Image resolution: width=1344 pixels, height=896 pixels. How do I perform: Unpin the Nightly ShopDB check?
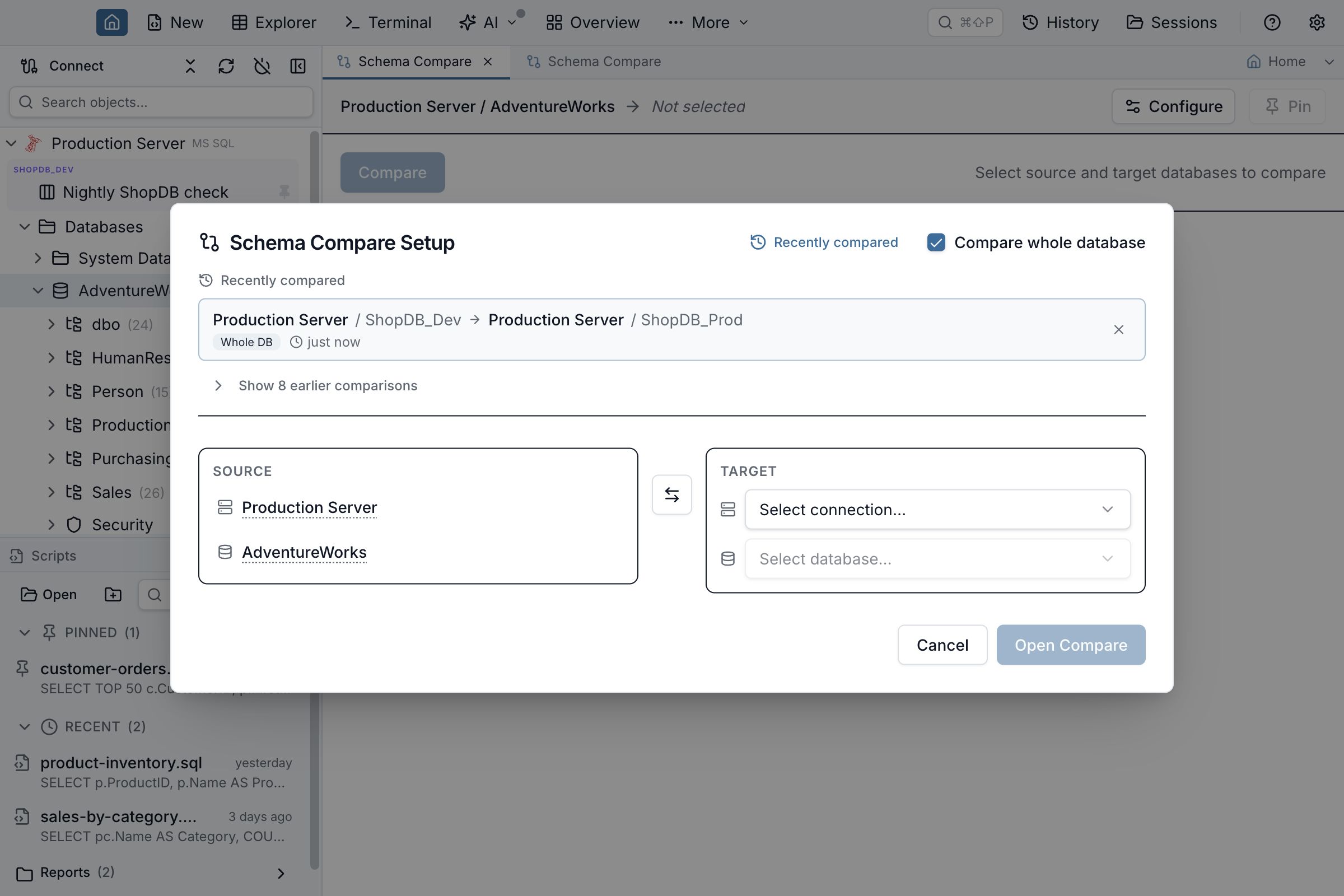pos(284,192)
